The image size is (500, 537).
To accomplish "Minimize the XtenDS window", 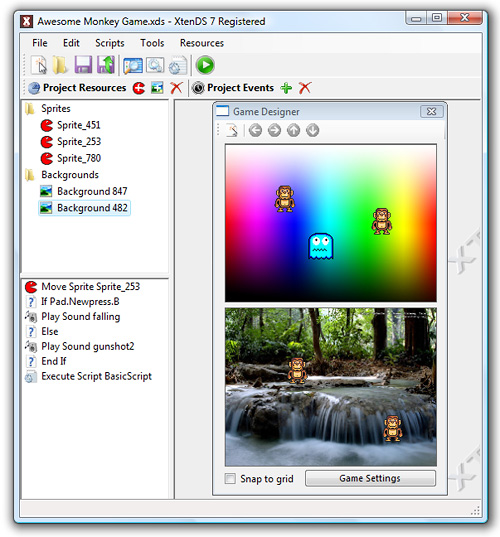I will [416, 18].
